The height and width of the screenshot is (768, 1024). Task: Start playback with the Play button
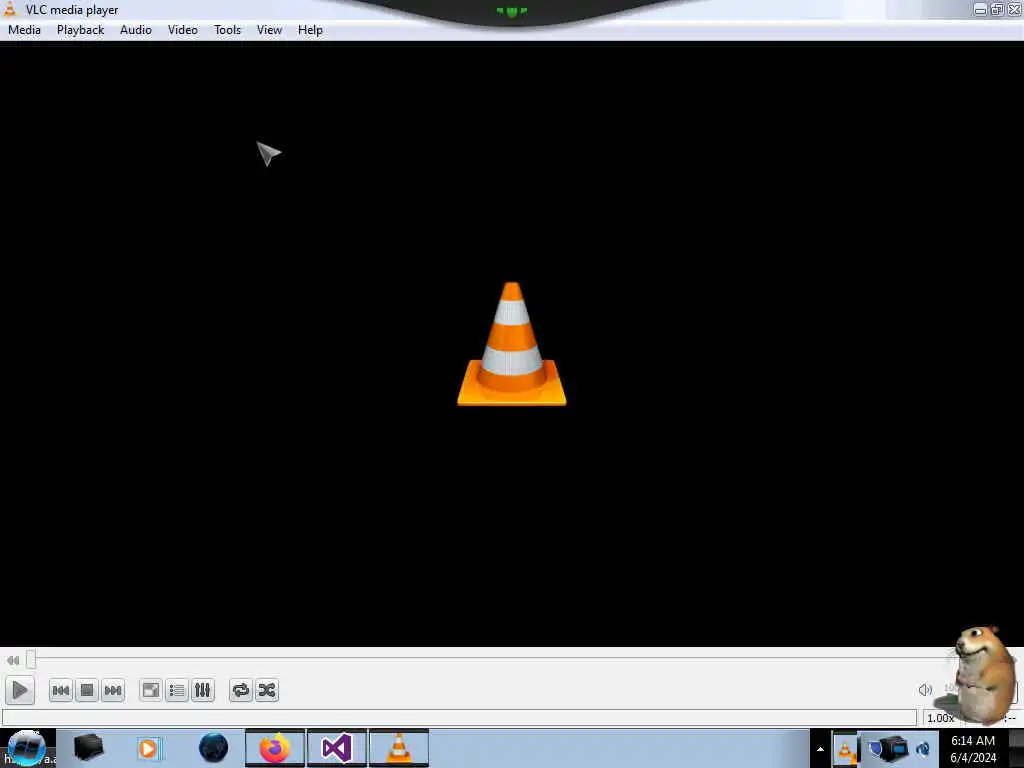point(20,690)
